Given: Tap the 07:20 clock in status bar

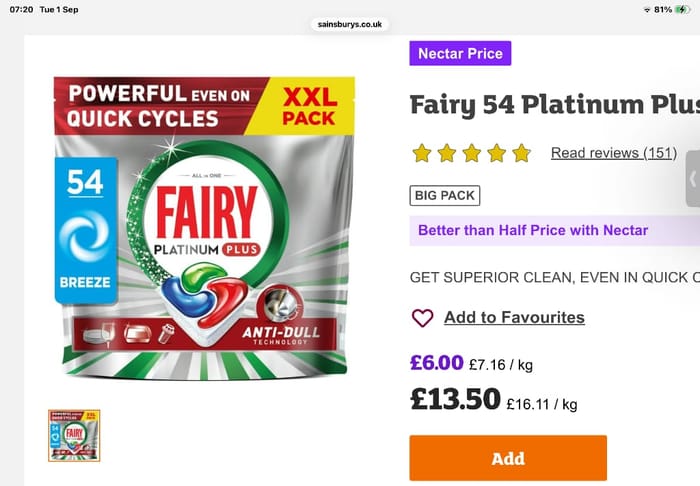Looking at the screenshot, I should click(x=21, y=9).
